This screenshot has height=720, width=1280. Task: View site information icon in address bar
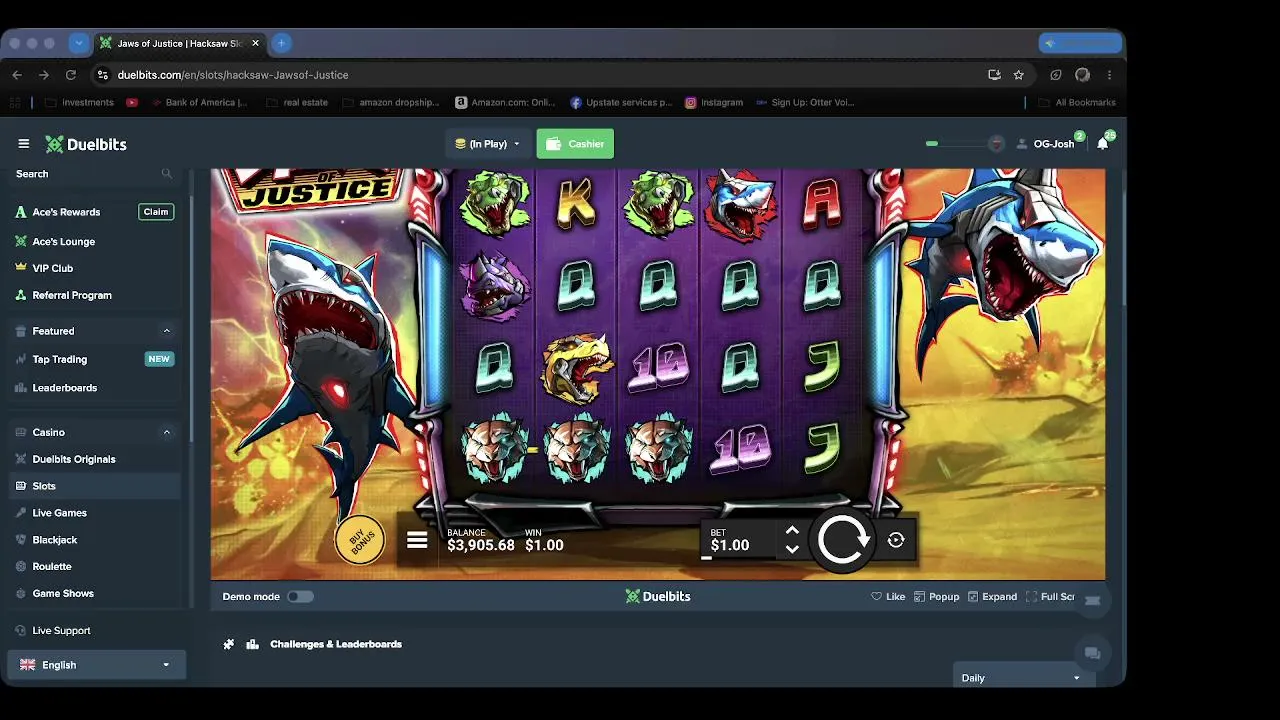point(102,75)
